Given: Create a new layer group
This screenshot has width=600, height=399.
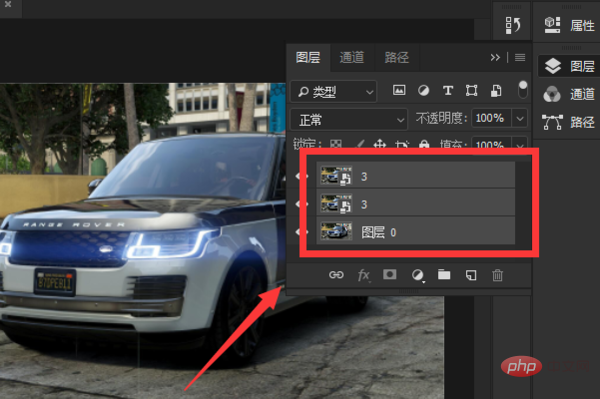Looking at the screenshot, I should tap(444, 274).
